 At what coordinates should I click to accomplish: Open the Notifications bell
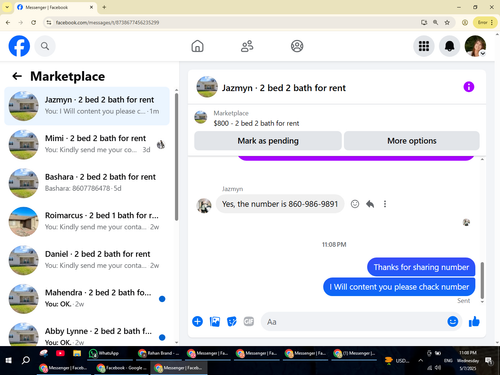pos(450,46)
